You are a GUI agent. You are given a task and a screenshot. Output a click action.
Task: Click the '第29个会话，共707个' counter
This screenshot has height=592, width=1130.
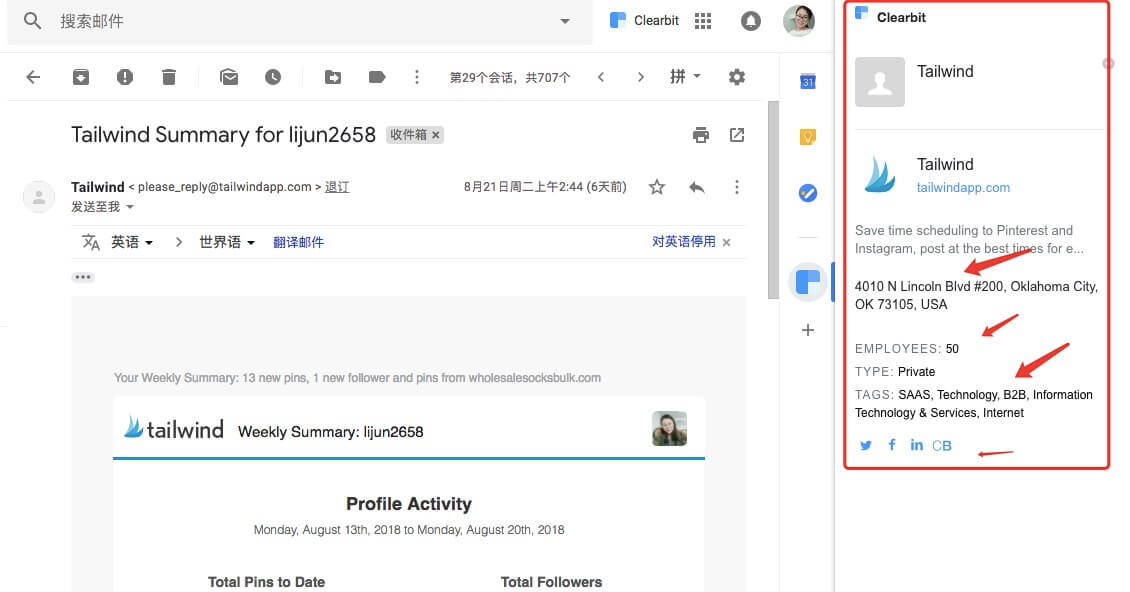pyautogui.click(x=510, y=77)
